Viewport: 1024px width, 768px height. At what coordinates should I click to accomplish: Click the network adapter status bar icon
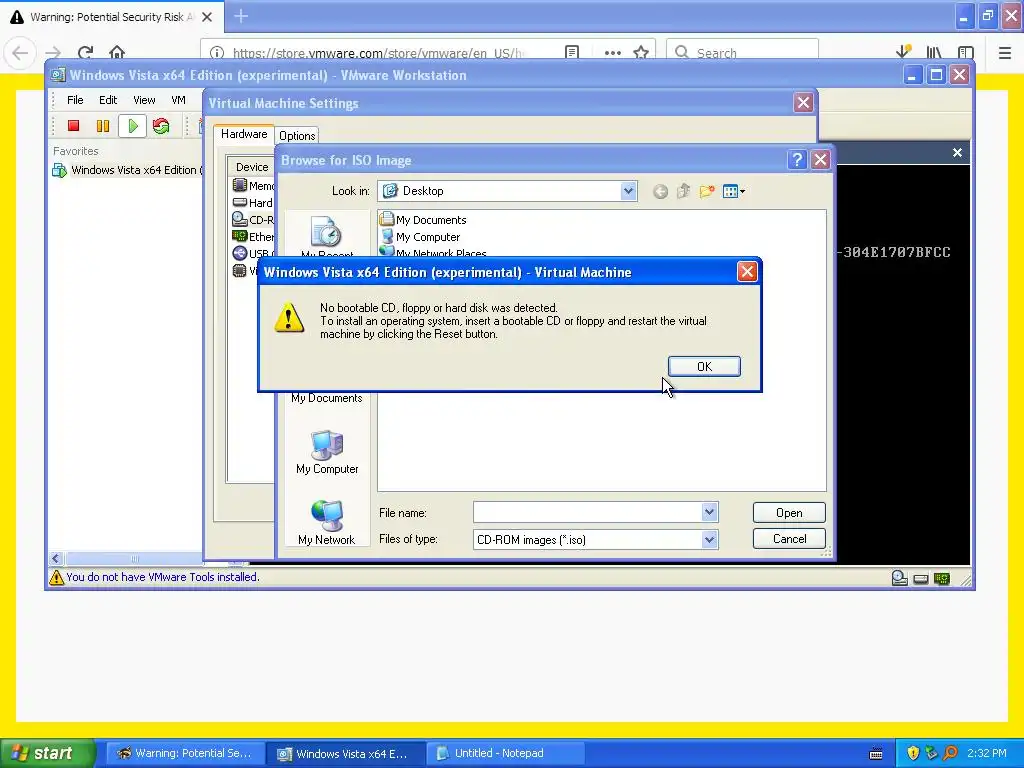click(x=942, y=579)
